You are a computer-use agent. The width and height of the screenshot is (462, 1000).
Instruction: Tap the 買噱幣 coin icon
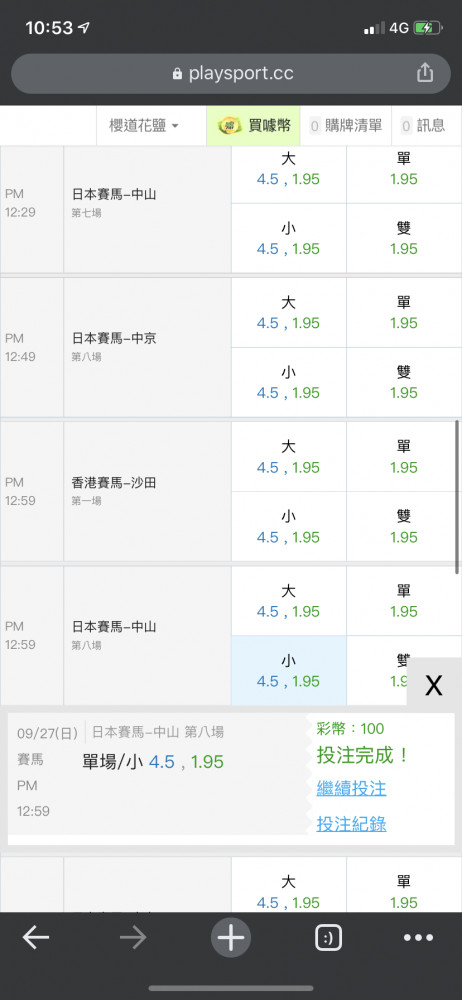click(x=229, y=126)
